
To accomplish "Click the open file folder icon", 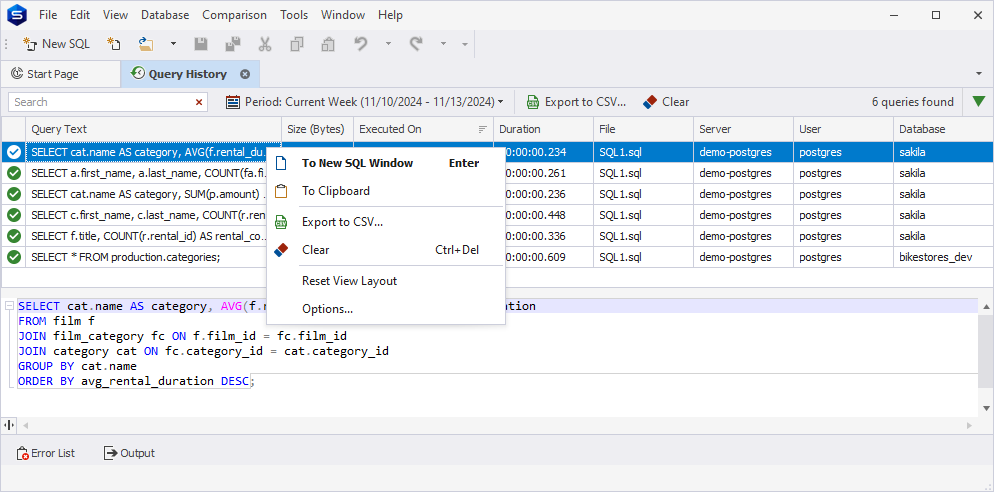I will tap(146, 44).
